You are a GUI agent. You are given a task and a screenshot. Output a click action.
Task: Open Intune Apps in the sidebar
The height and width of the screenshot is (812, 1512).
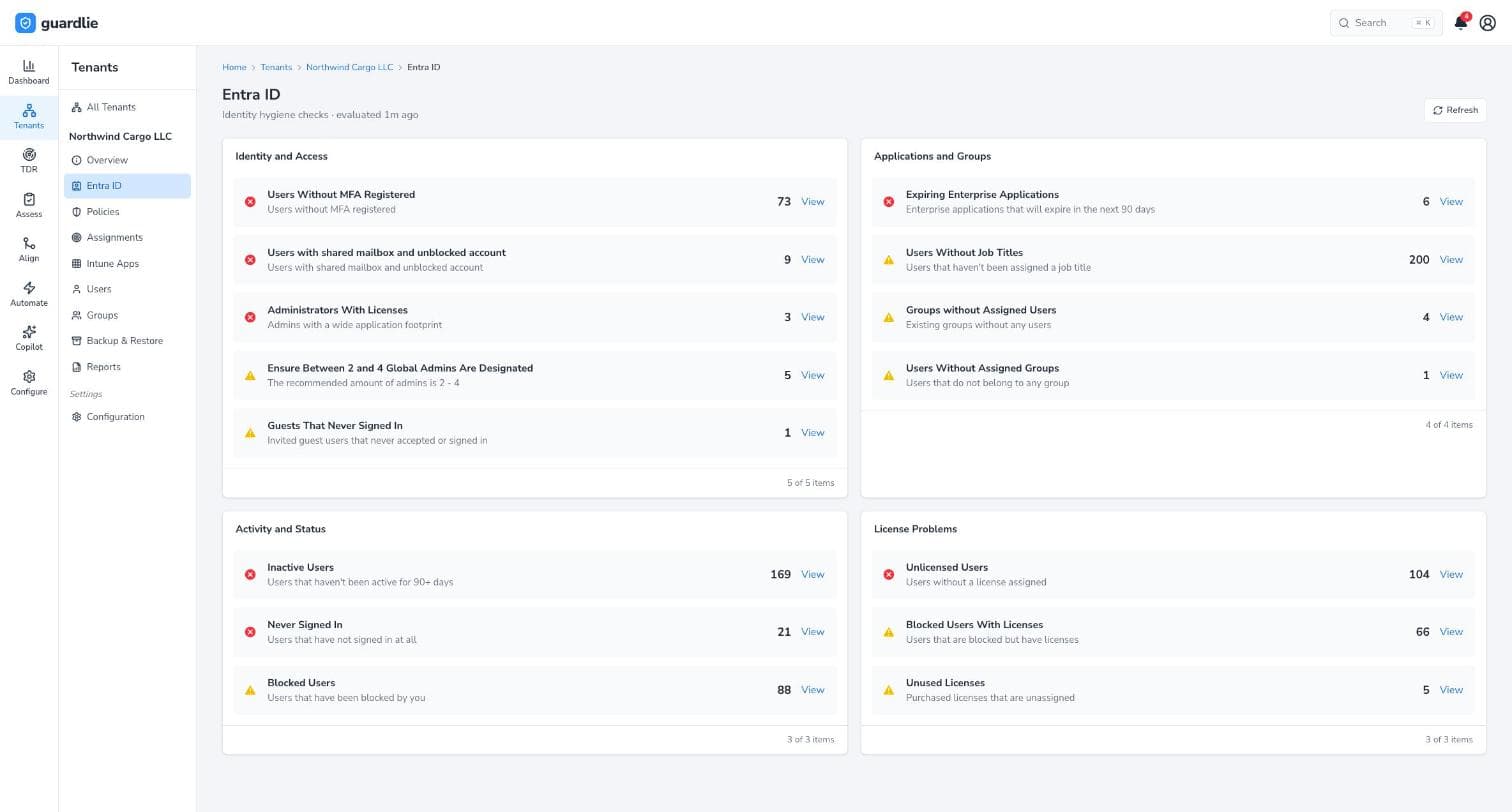tap(127, 264)
